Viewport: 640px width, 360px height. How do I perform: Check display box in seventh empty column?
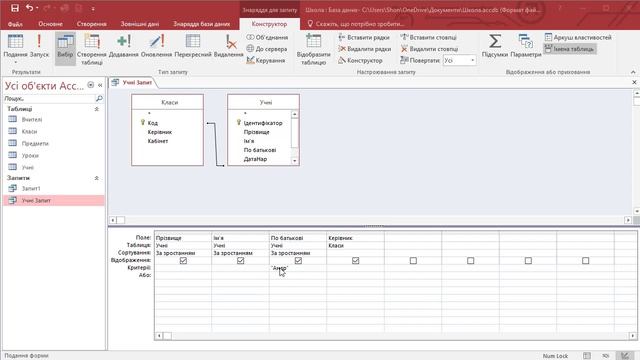point(528,260)
